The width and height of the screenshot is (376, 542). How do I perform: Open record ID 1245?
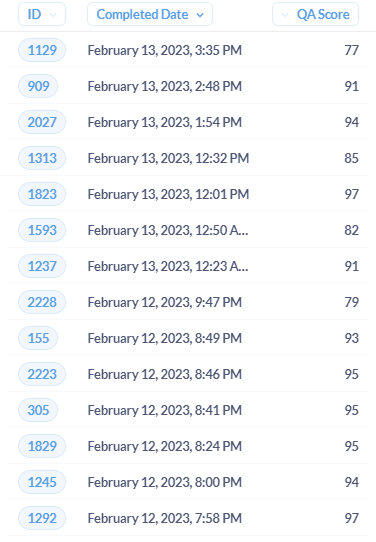click(42, 482)
